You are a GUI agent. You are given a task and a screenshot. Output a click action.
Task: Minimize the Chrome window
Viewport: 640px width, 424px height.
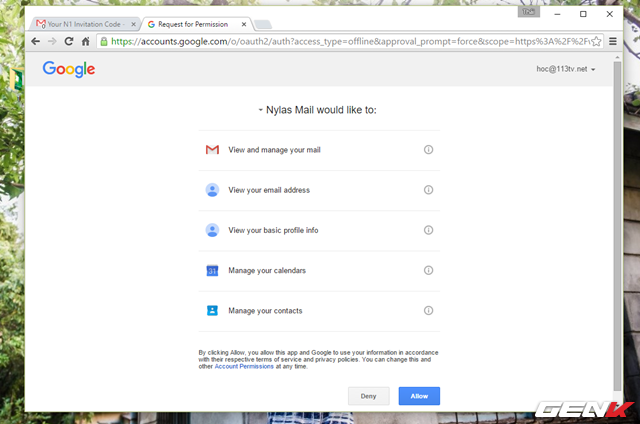557,14
